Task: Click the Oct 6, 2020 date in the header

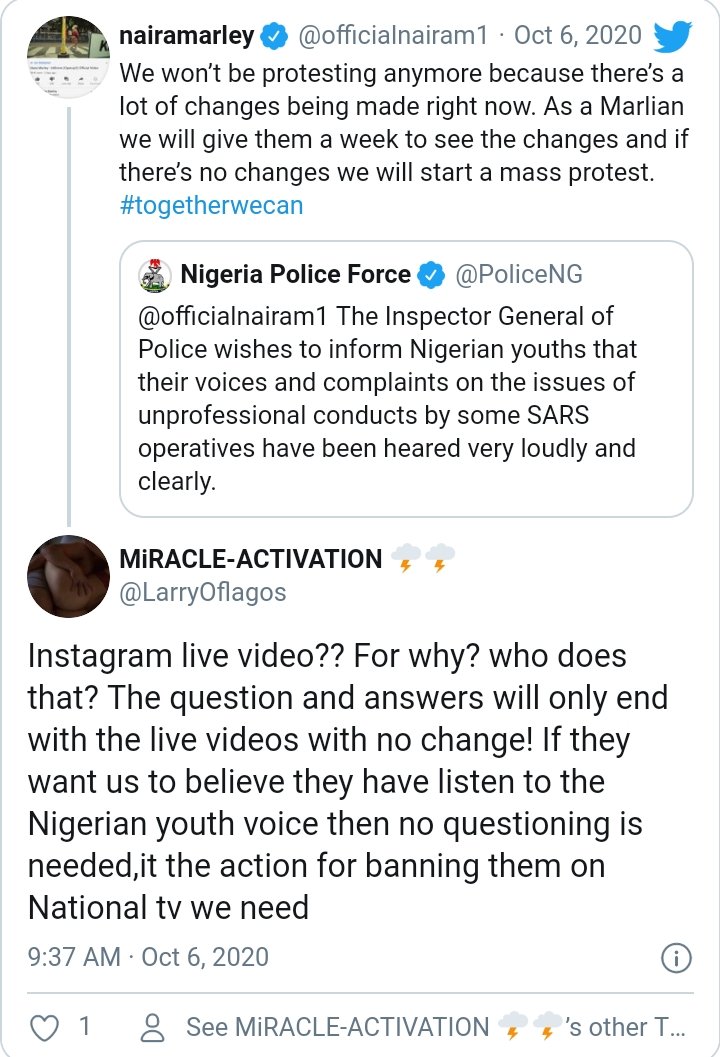Action: click(577, 37)
